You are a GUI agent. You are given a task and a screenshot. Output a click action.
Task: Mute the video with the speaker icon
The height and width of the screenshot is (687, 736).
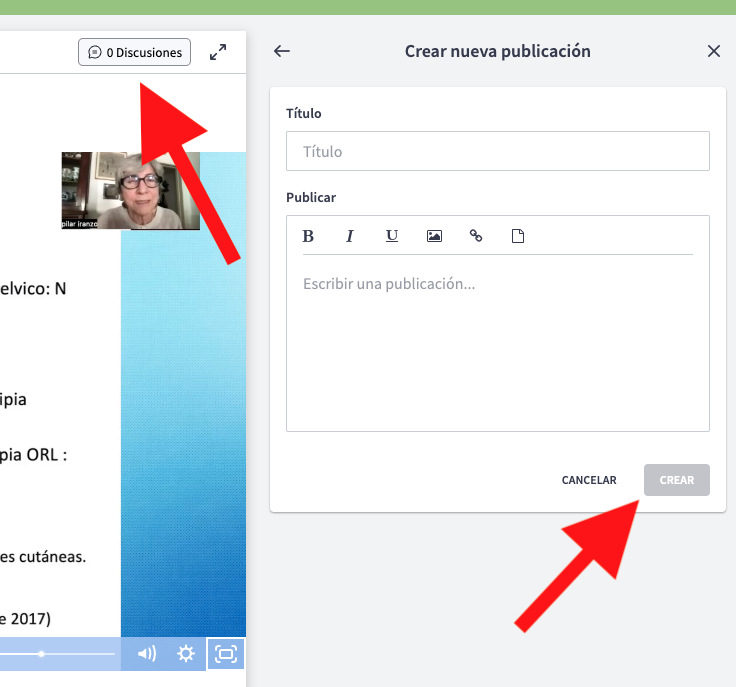coord(147,654)
